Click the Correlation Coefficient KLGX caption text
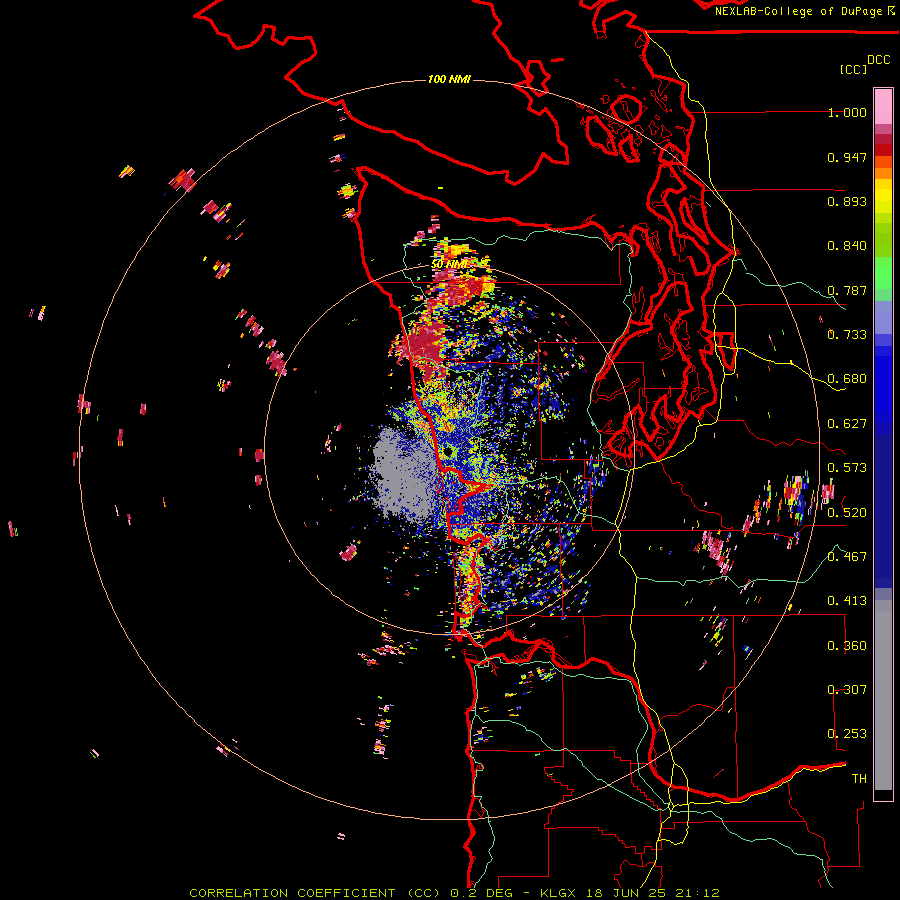The width and height of the screenshot is (900, 900). [x=454, y=893]
